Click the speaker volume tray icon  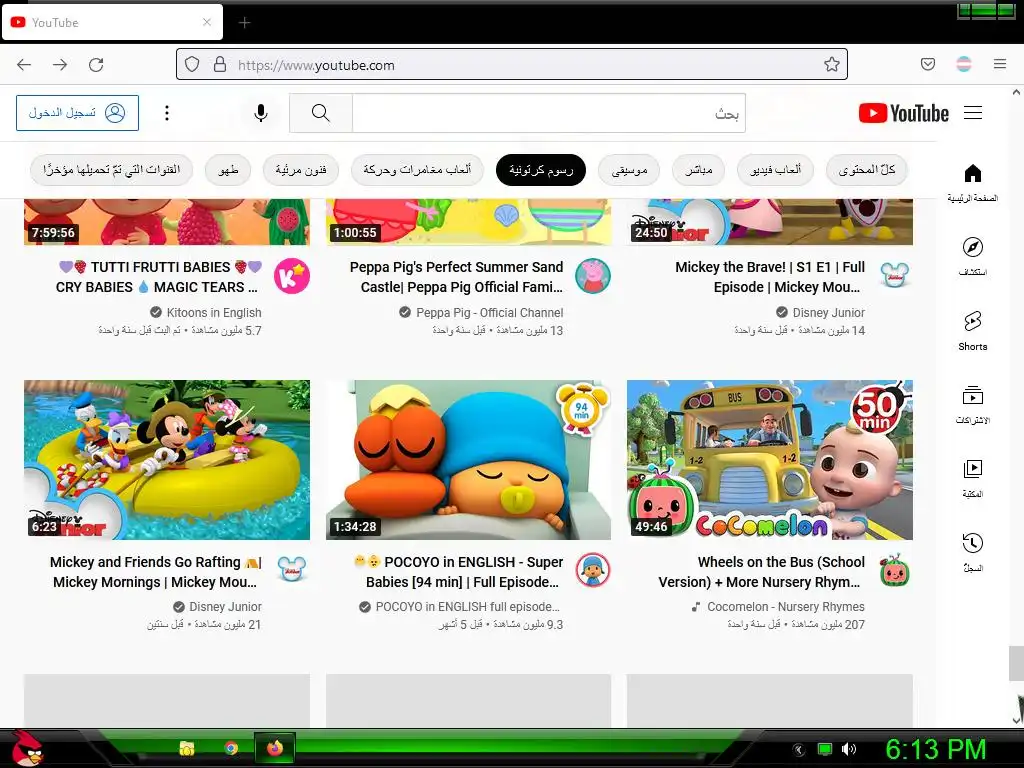pyautogui.click(x=849, y=749)
